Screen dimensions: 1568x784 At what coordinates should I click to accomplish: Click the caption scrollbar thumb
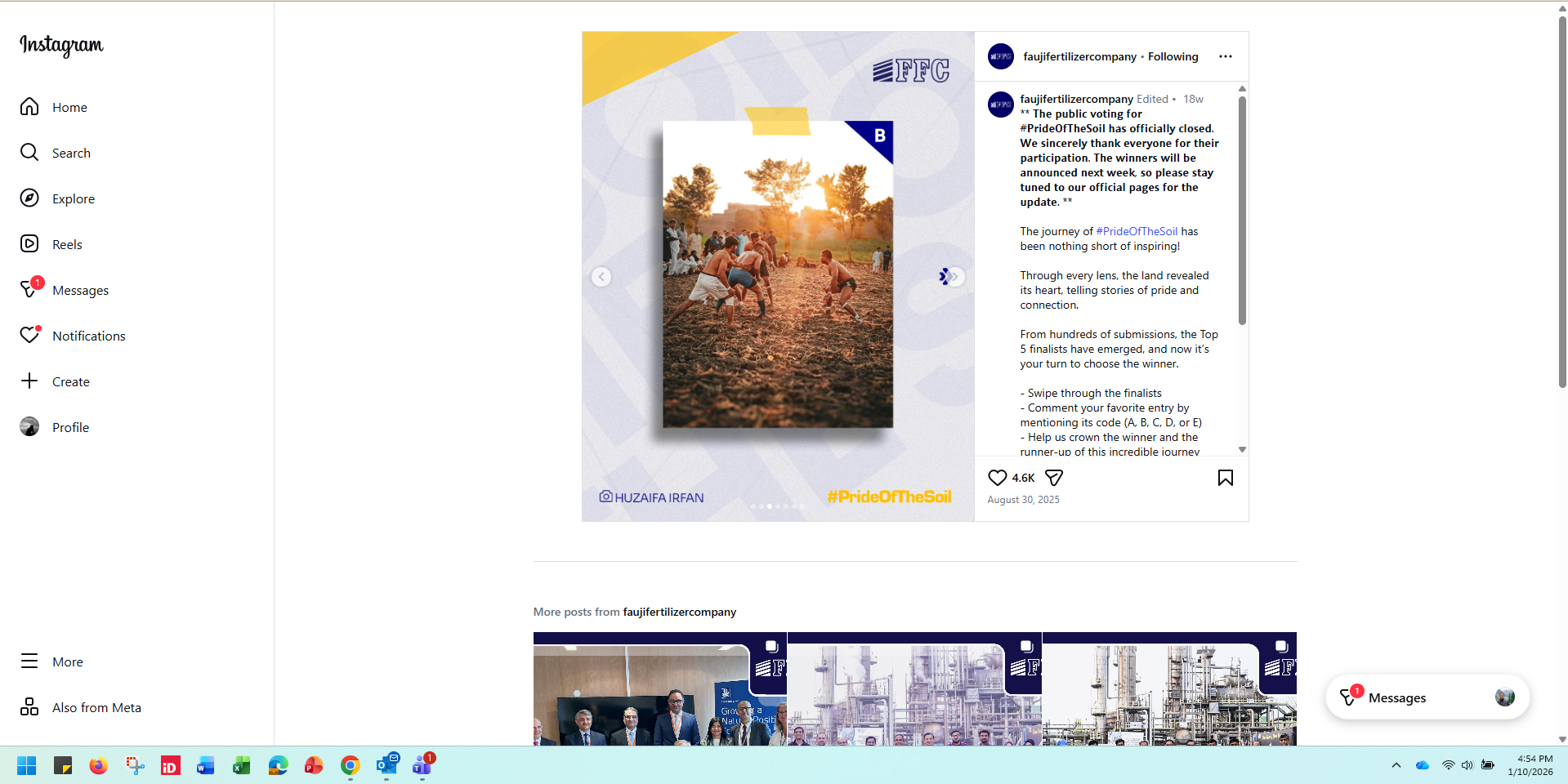[1242, 211]
